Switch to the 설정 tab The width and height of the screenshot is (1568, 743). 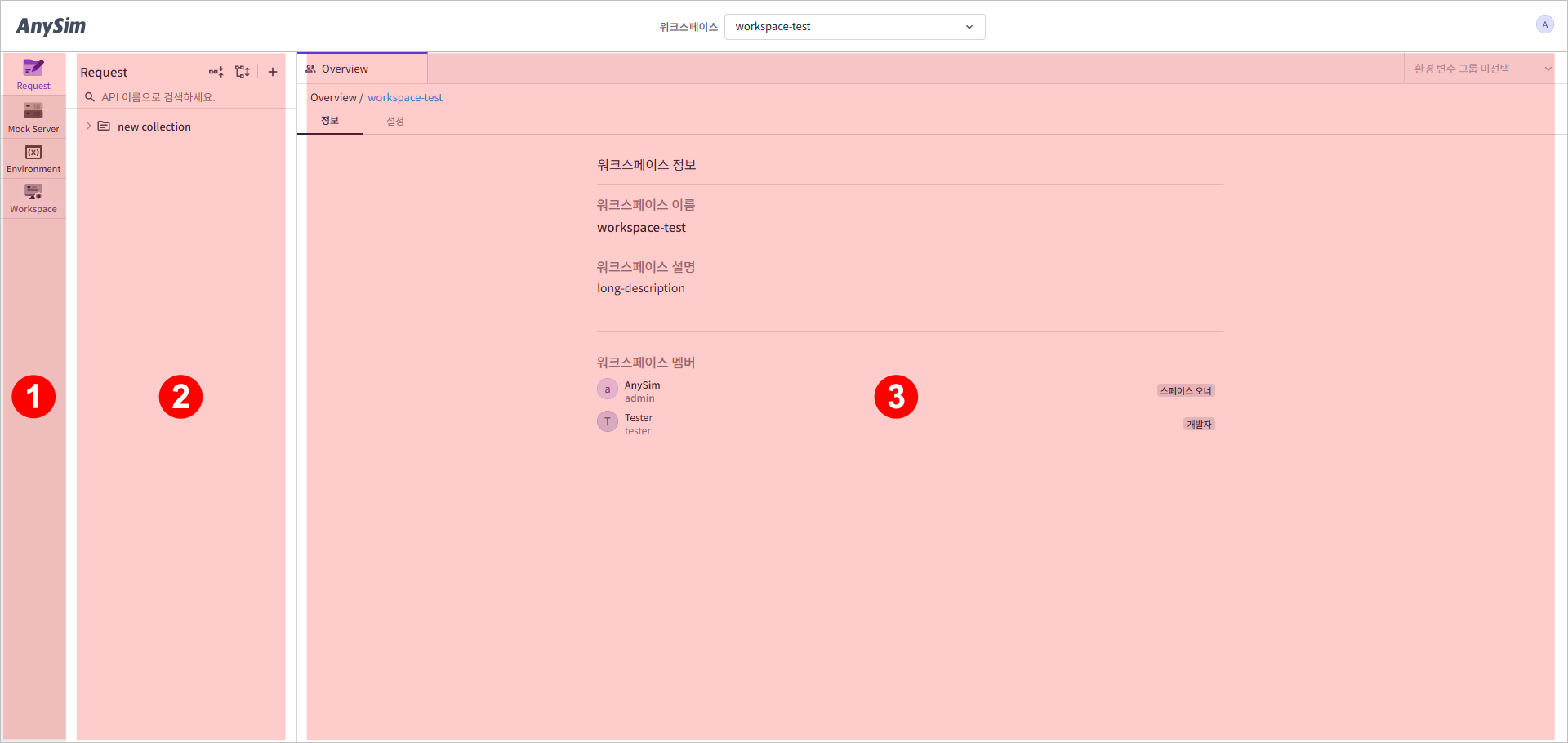395,121
